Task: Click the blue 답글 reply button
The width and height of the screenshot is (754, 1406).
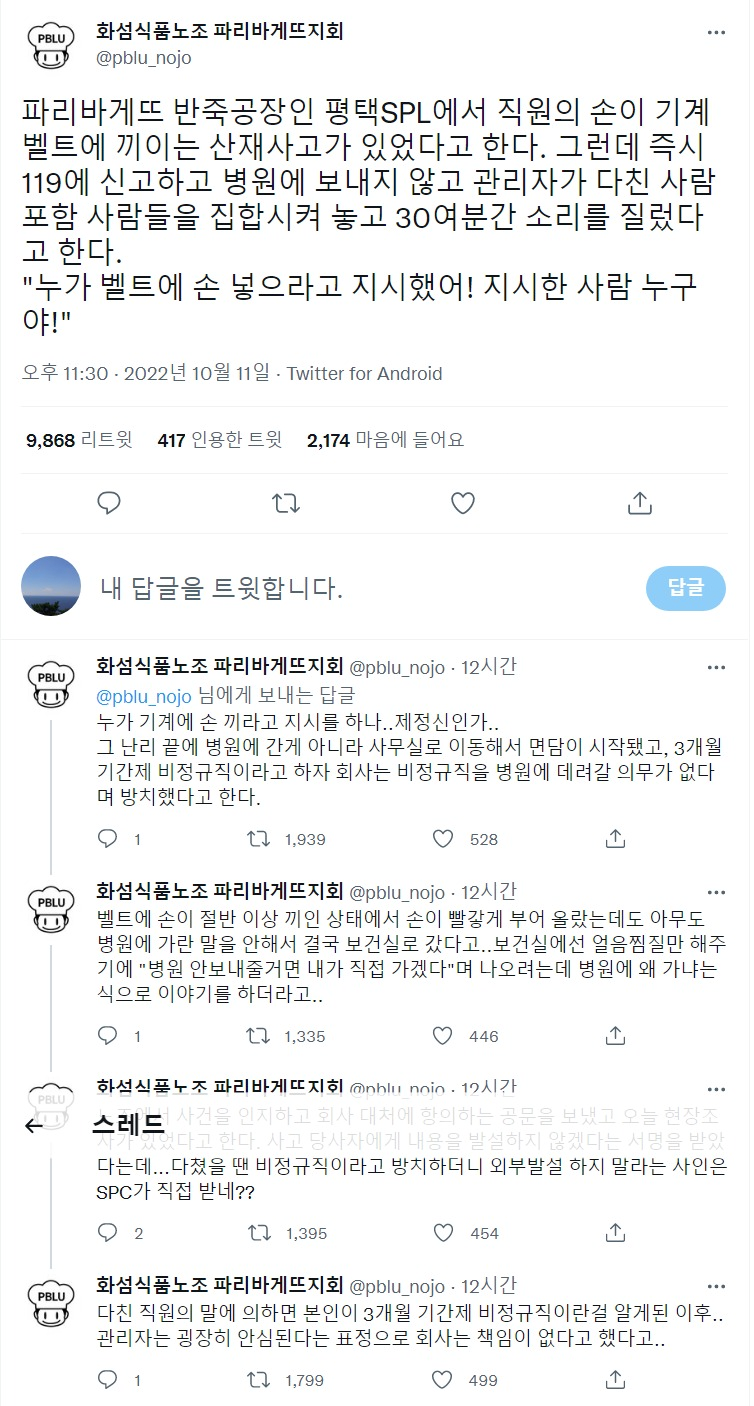Action: point(686,588)
